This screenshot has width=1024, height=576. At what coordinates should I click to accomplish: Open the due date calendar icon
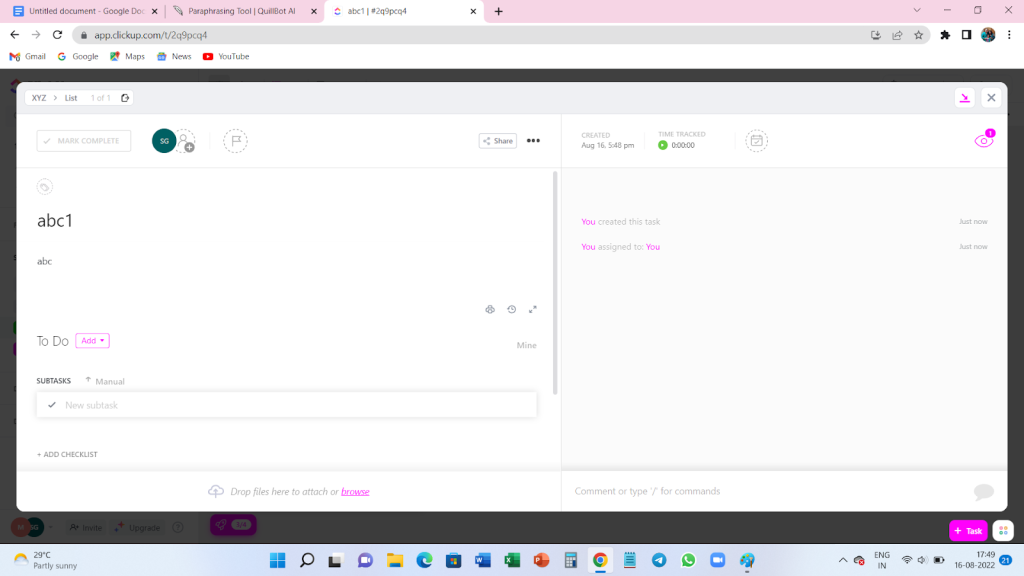757,141
